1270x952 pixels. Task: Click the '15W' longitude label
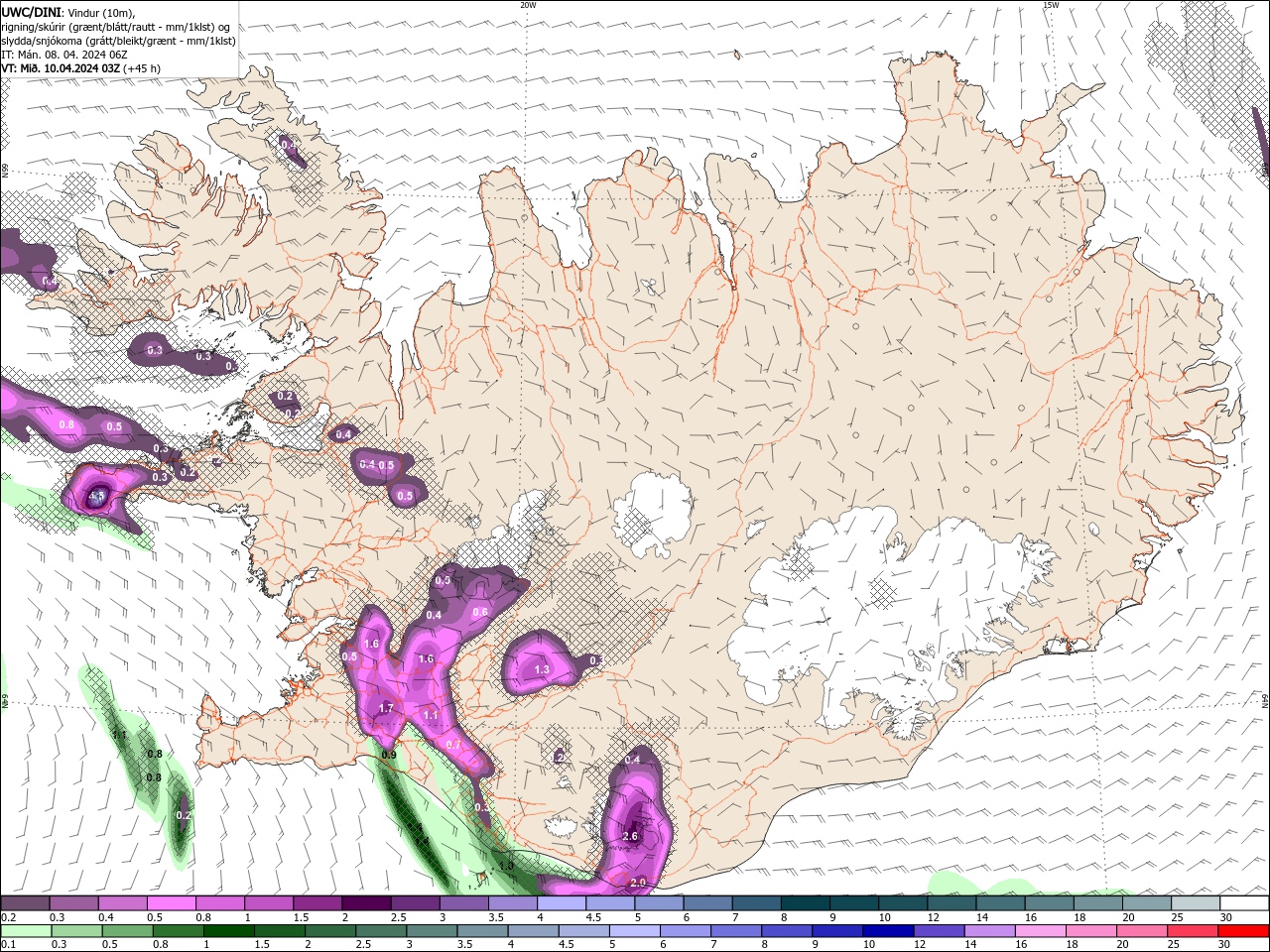1051,5
